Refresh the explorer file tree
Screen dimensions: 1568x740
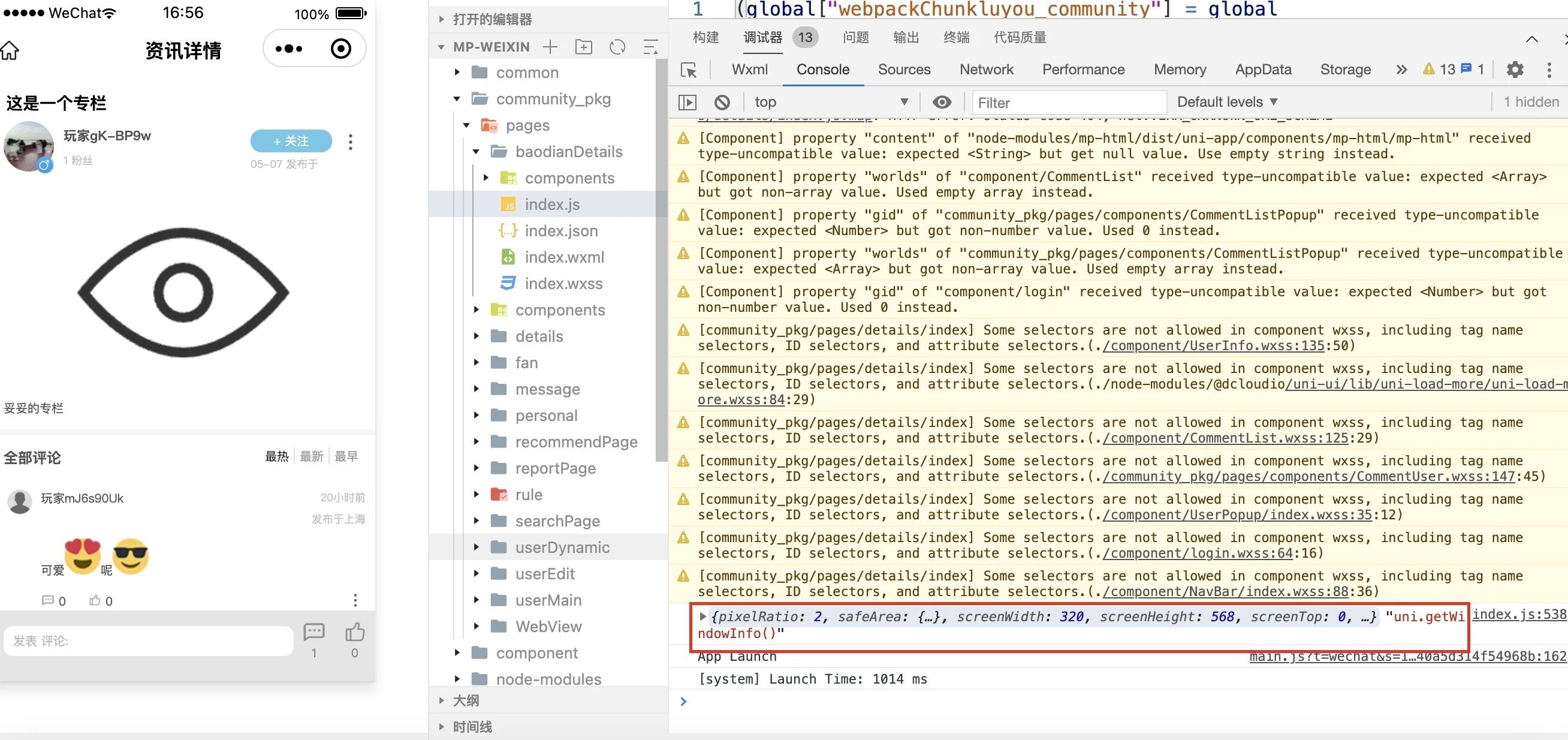(x=617, y=47)
